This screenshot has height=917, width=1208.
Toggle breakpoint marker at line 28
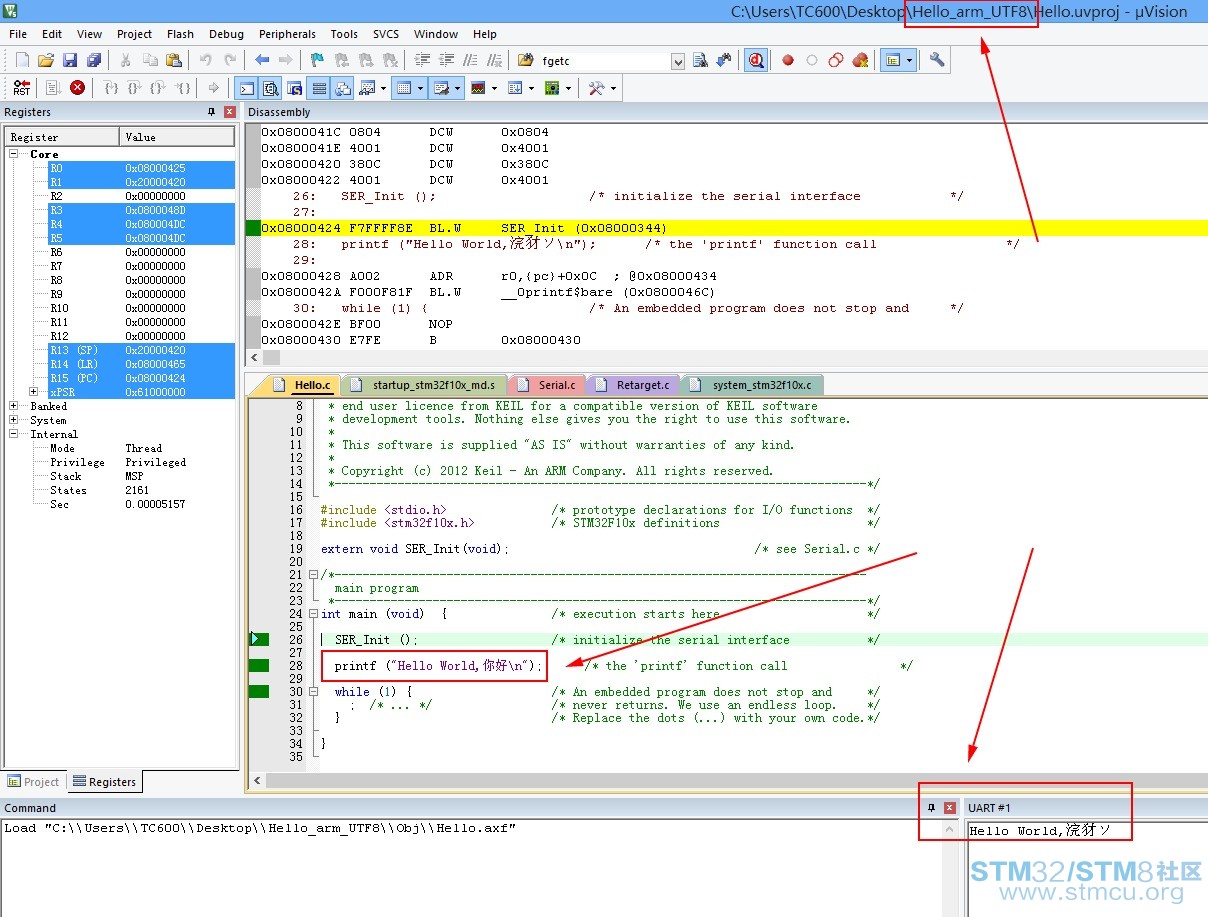pyautogui.click(x=259, y=666)
